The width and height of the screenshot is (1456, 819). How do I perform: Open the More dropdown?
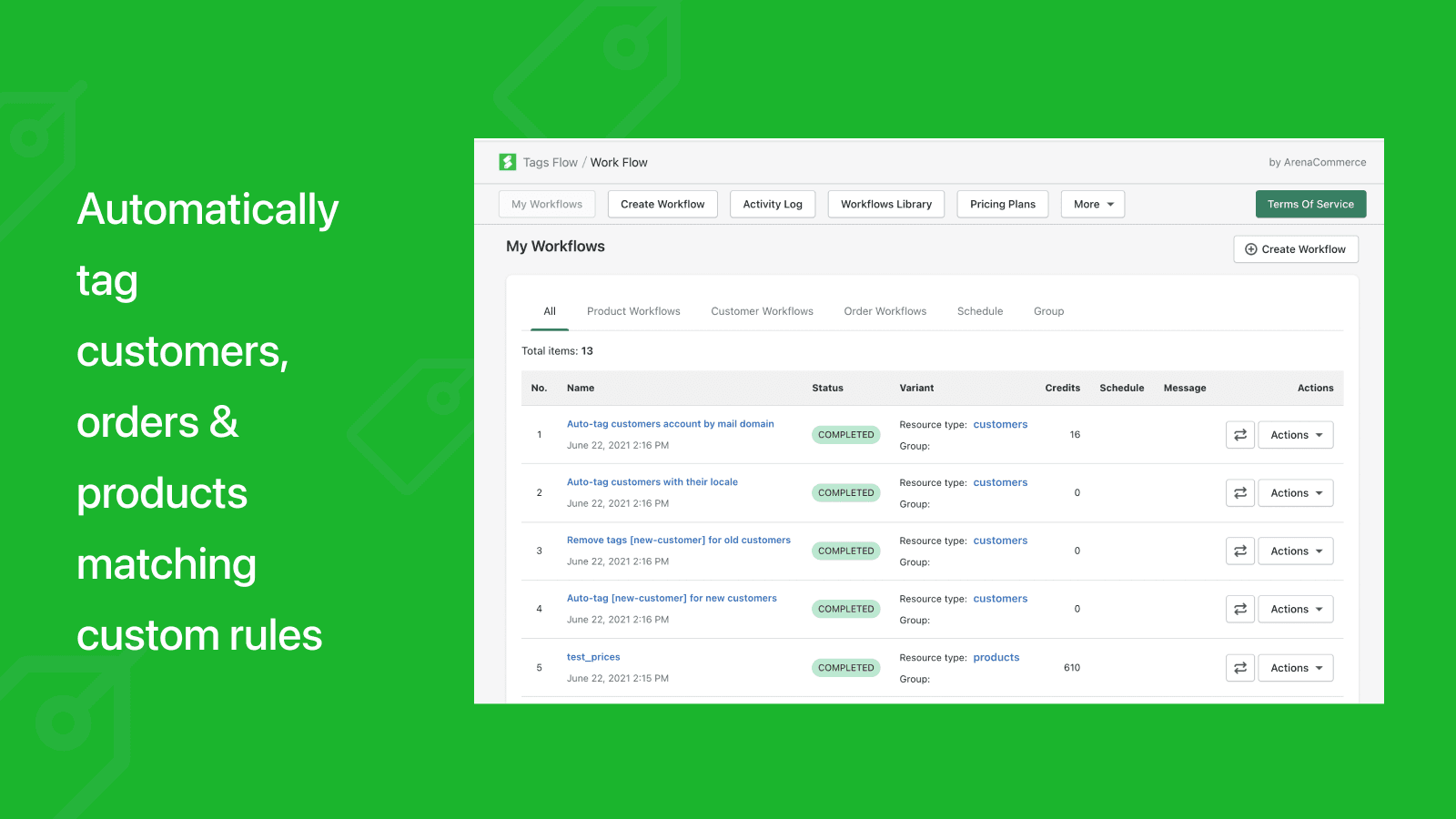click(1092, 204)
